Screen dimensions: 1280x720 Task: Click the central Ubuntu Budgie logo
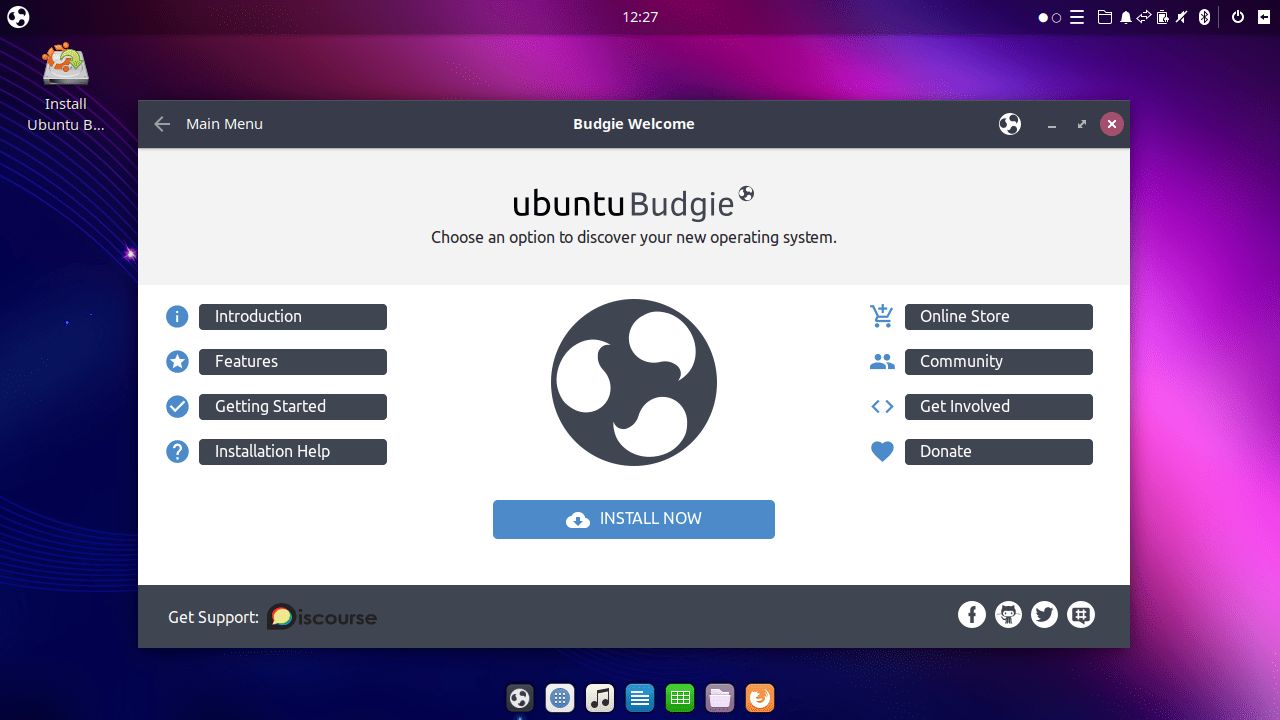click(633, 382)
